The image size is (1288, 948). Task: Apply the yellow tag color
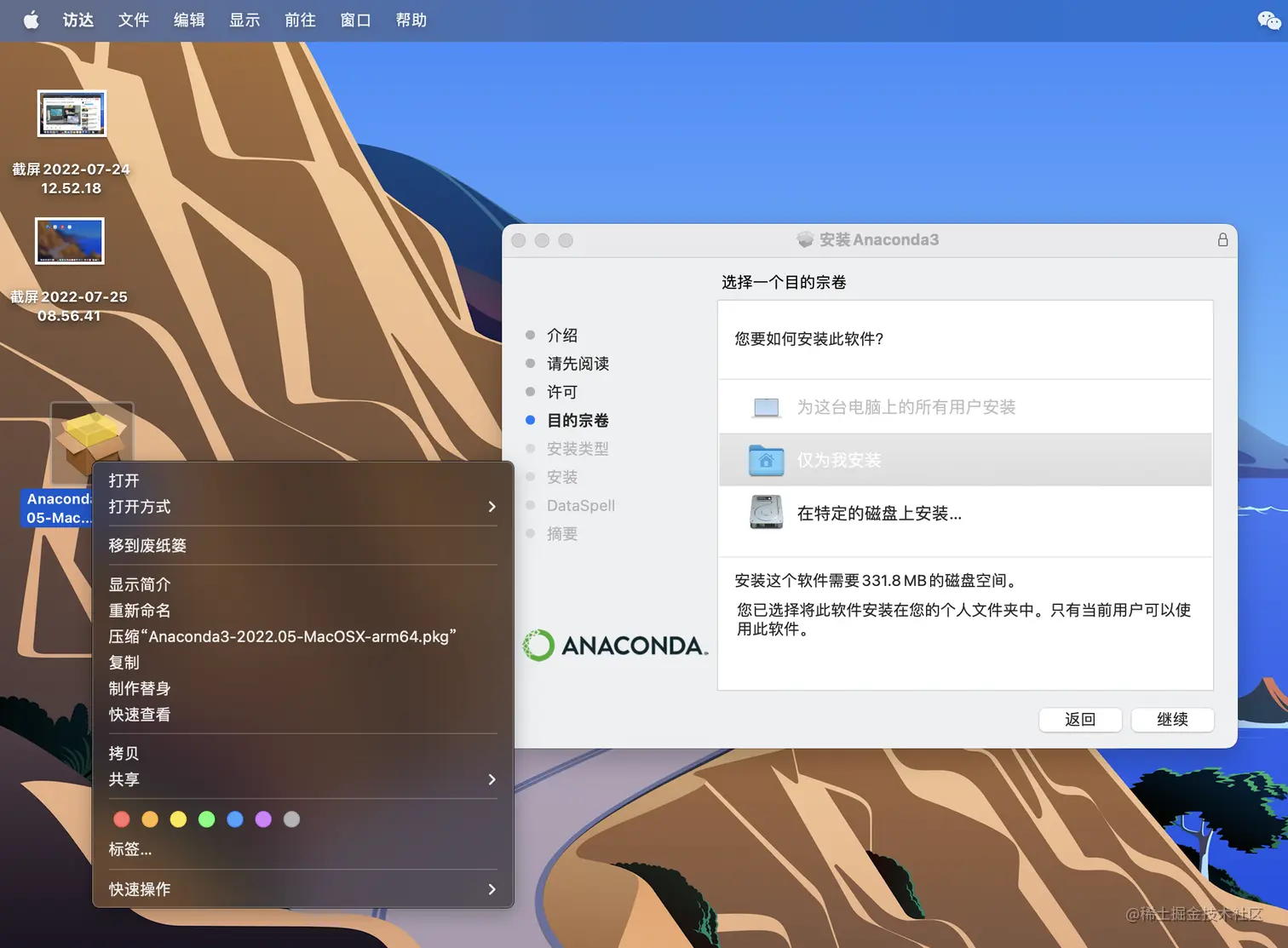pos(178,819)
